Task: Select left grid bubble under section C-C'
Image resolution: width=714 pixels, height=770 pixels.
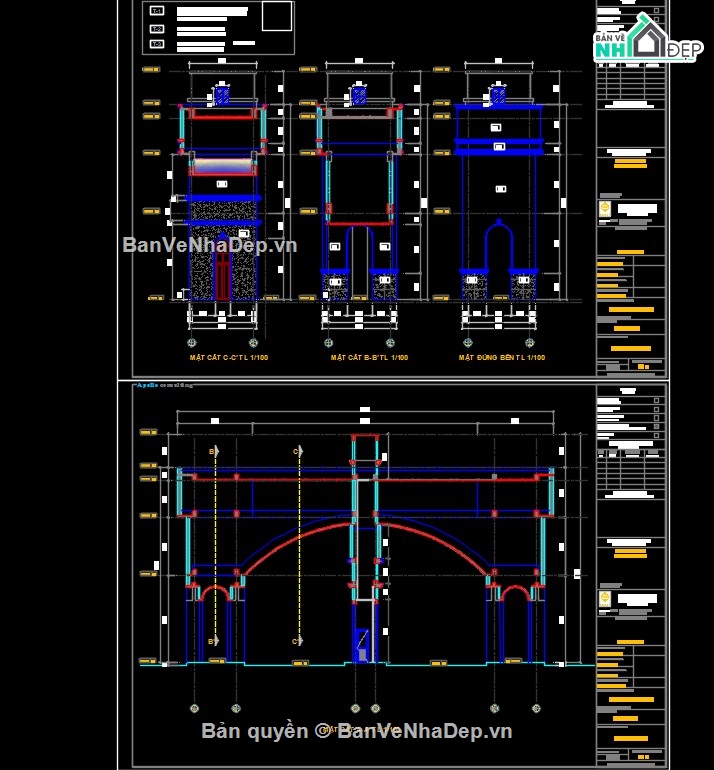Action: 192,342
